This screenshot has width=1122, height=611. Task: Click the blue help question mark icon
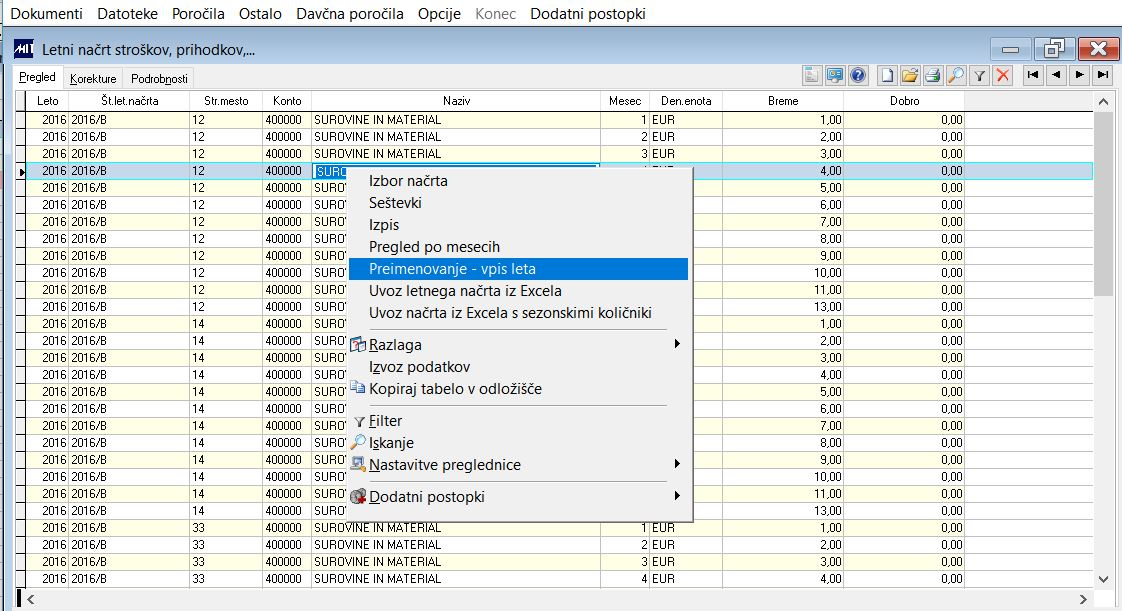[x=857, y=75]
